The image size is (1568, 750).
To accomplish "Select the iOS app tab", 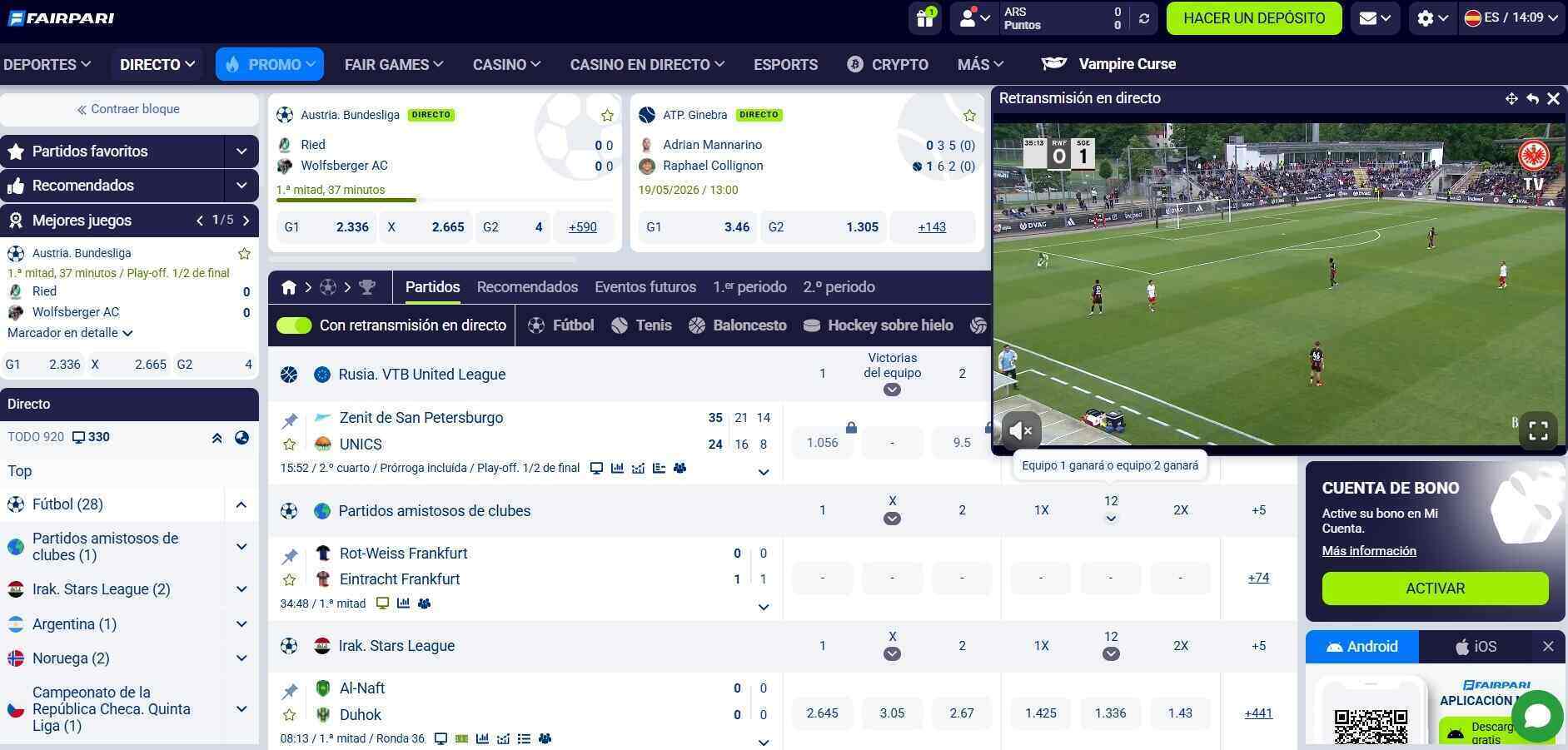I will click(x=1476, y=647).
